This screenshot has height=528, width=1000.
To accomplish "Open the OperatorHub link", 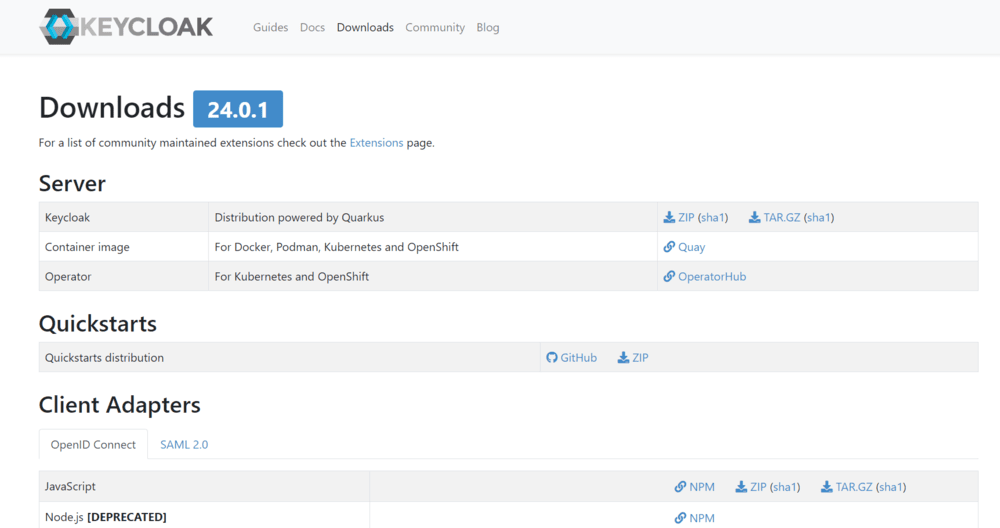I will tap(712, 277).
